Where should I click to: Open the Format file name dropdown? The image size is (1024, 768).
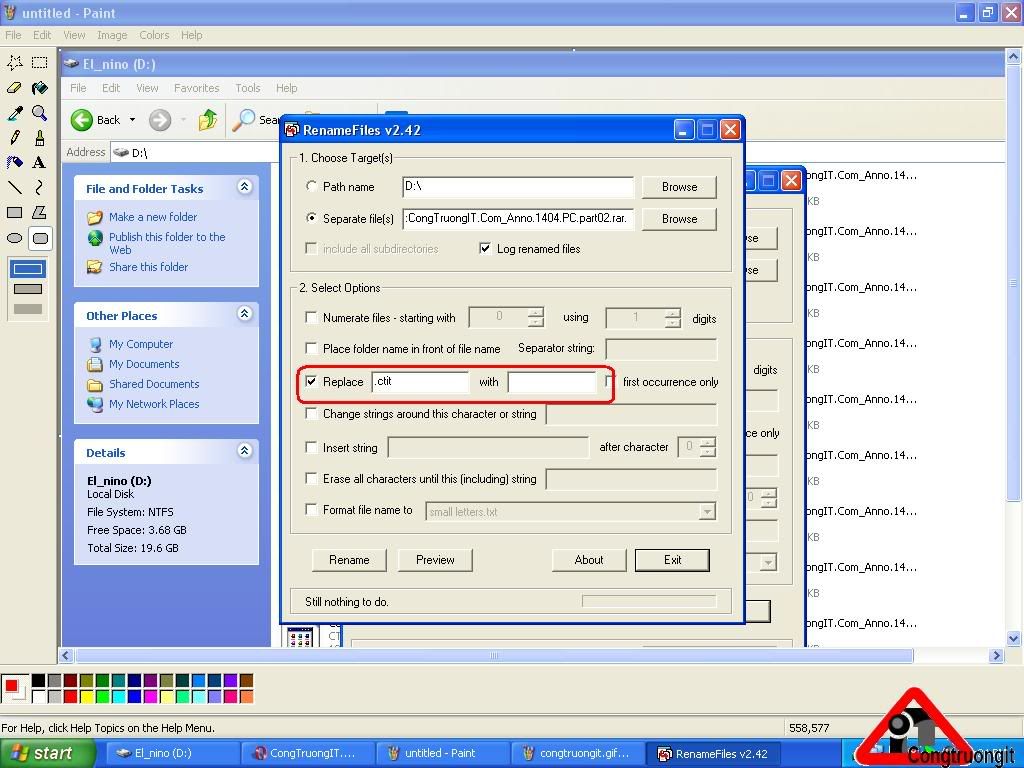707,511
